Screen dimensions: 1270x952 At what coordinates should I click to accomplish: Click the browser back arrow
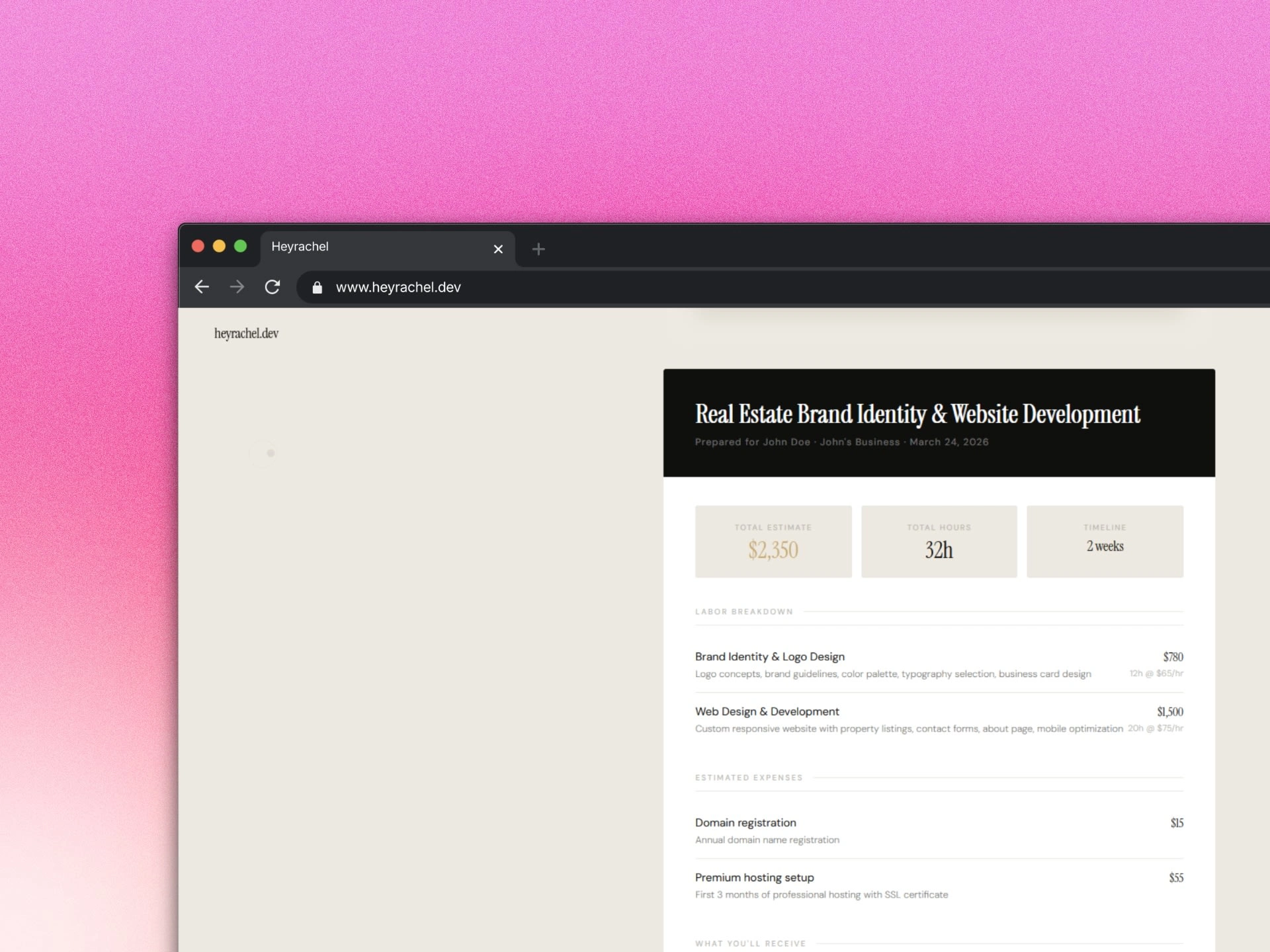pos(202,287)
